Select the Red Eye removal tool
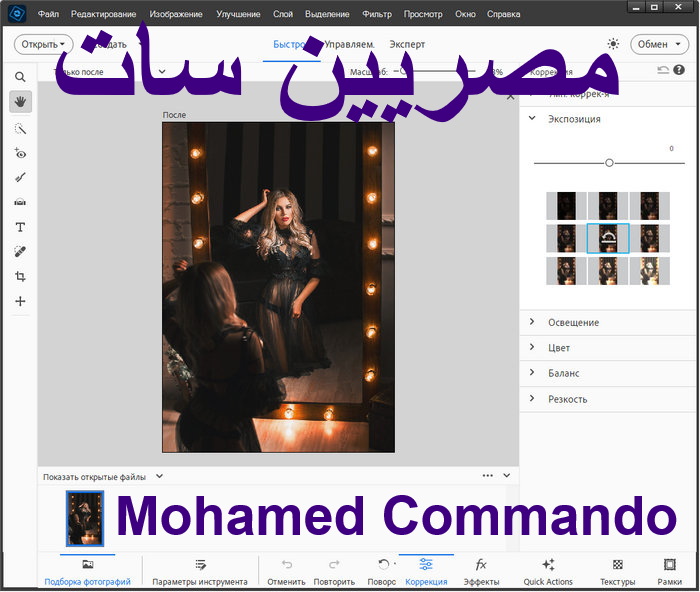The height and width of the screenshot is (592, 700). pyautogui.click(x=20, y=153)
